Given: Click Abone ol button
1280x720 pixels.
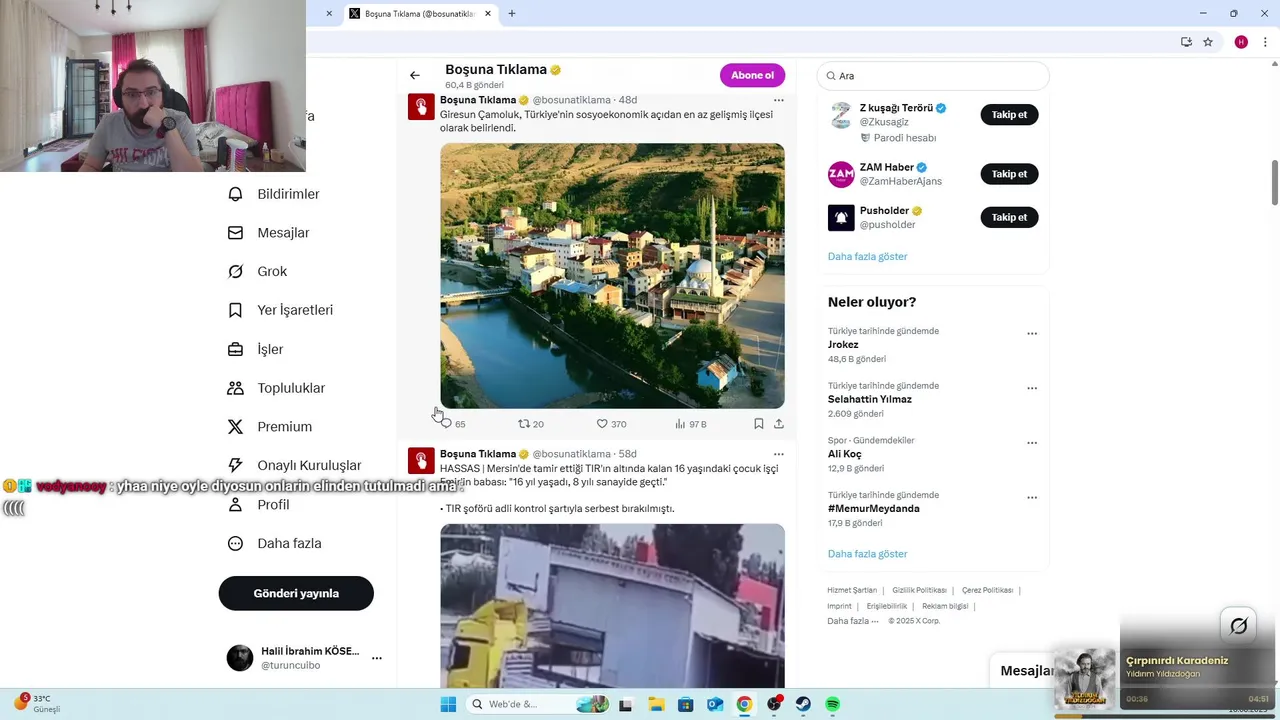Looking at the screenshot, I should pos(752,75).
